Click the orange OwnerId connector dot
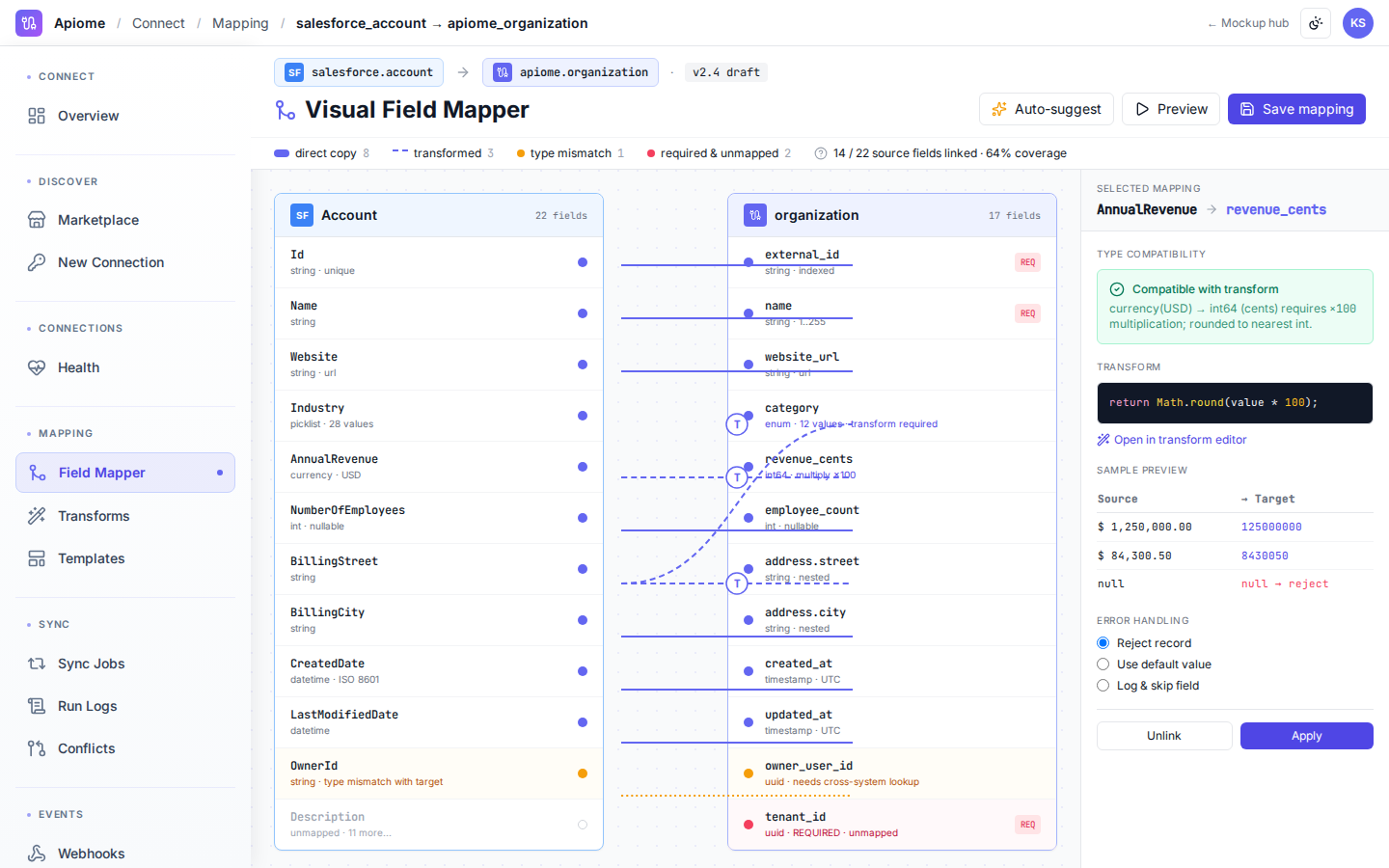The image size is (1389, 868). (583, 773)
